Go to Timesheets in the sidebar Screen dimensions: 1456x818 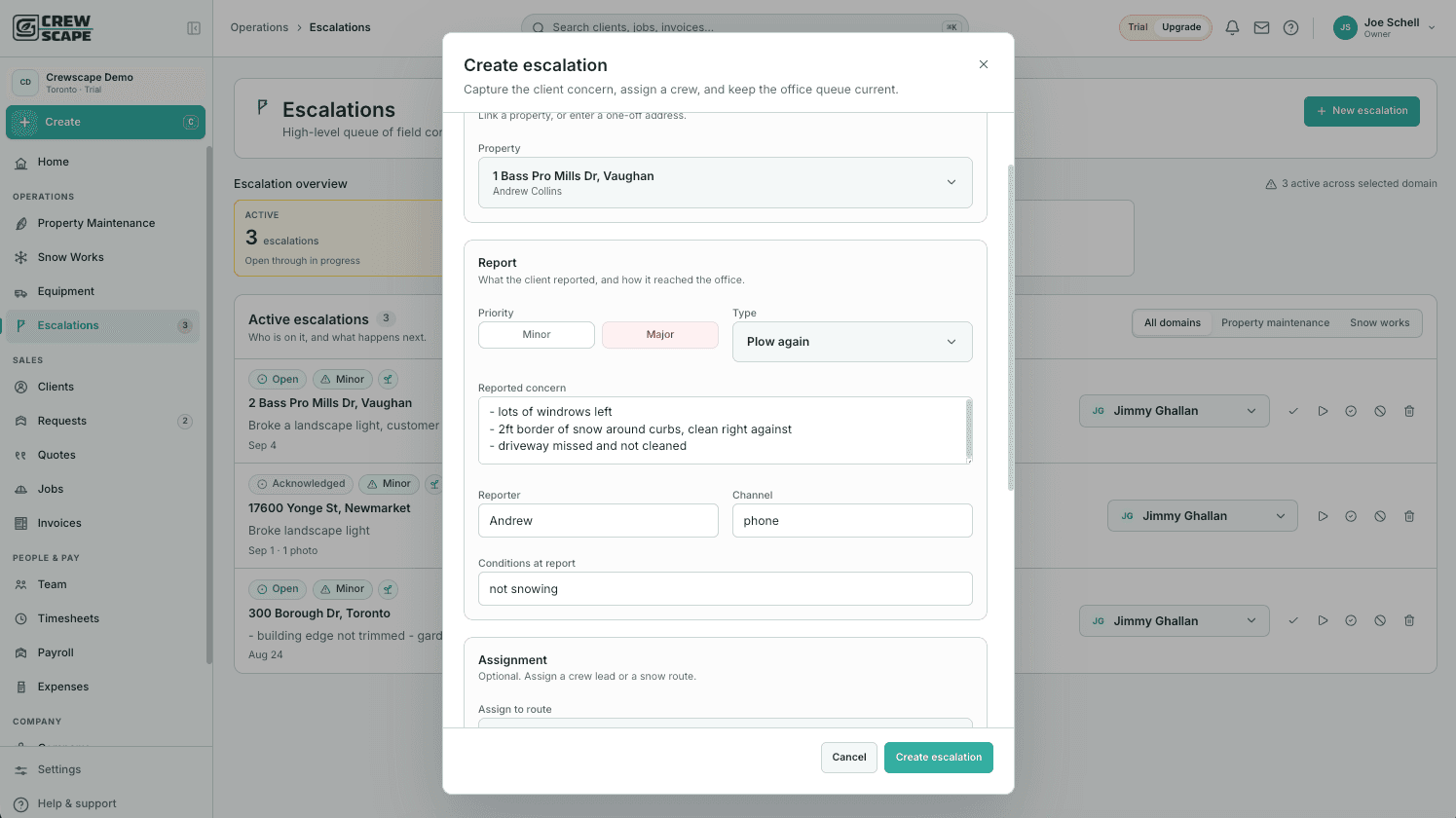pos(103,619)
